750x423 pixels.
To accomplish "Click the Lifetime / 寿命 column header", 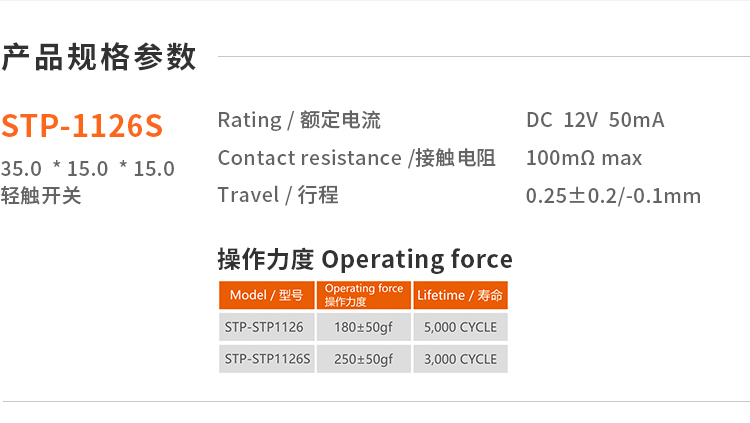I will coord(460,295).
